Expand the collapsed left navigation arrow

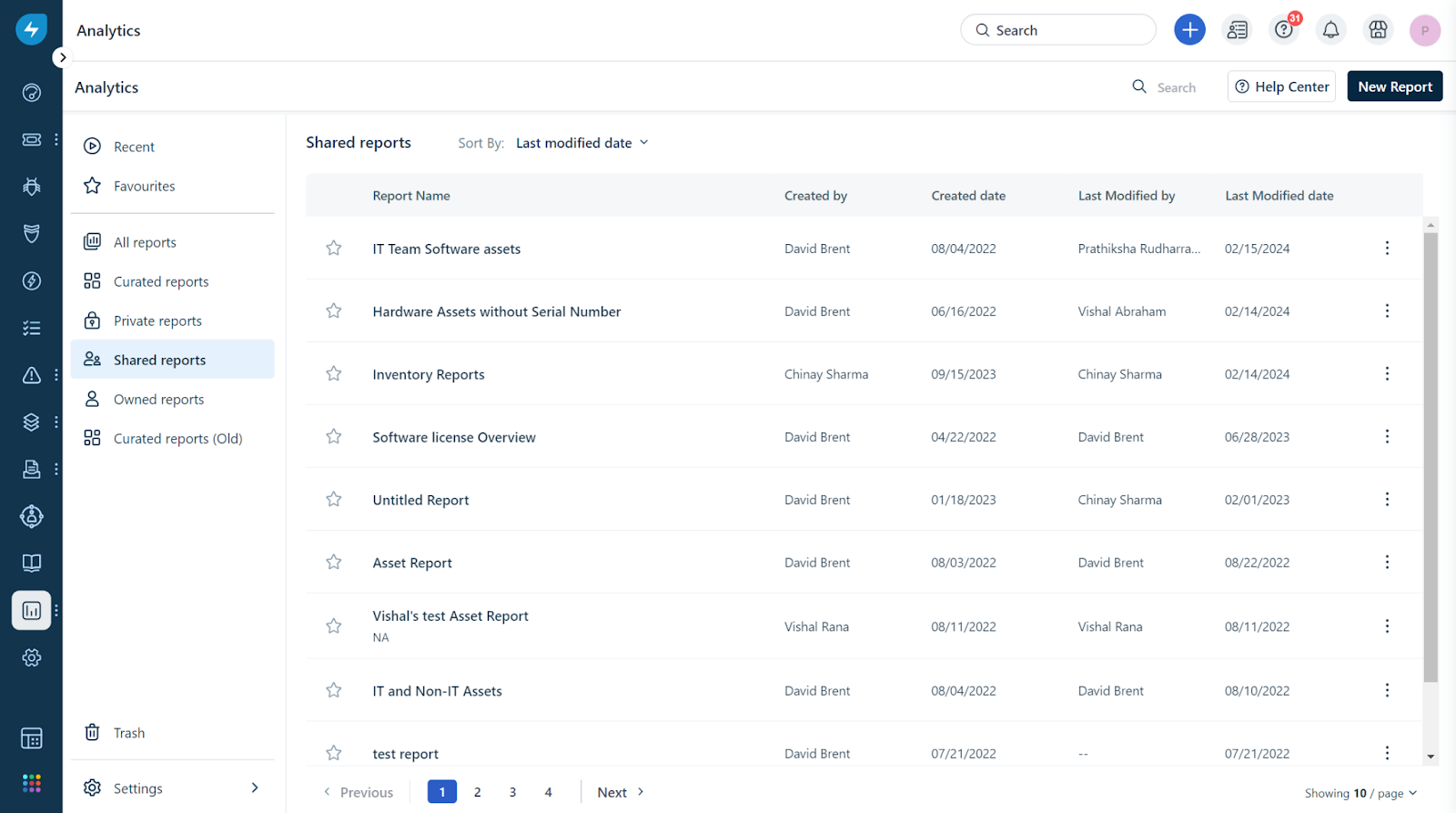[x=62, y=57]
